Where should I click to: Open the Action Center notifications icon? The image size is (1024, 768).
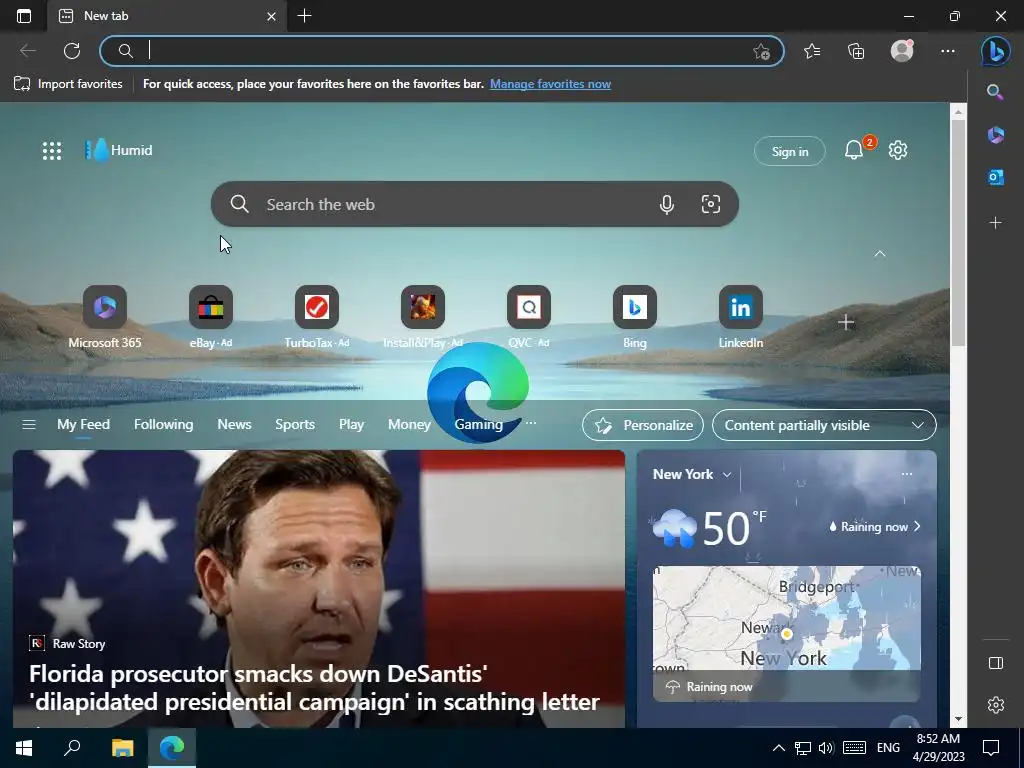(991, 748)
